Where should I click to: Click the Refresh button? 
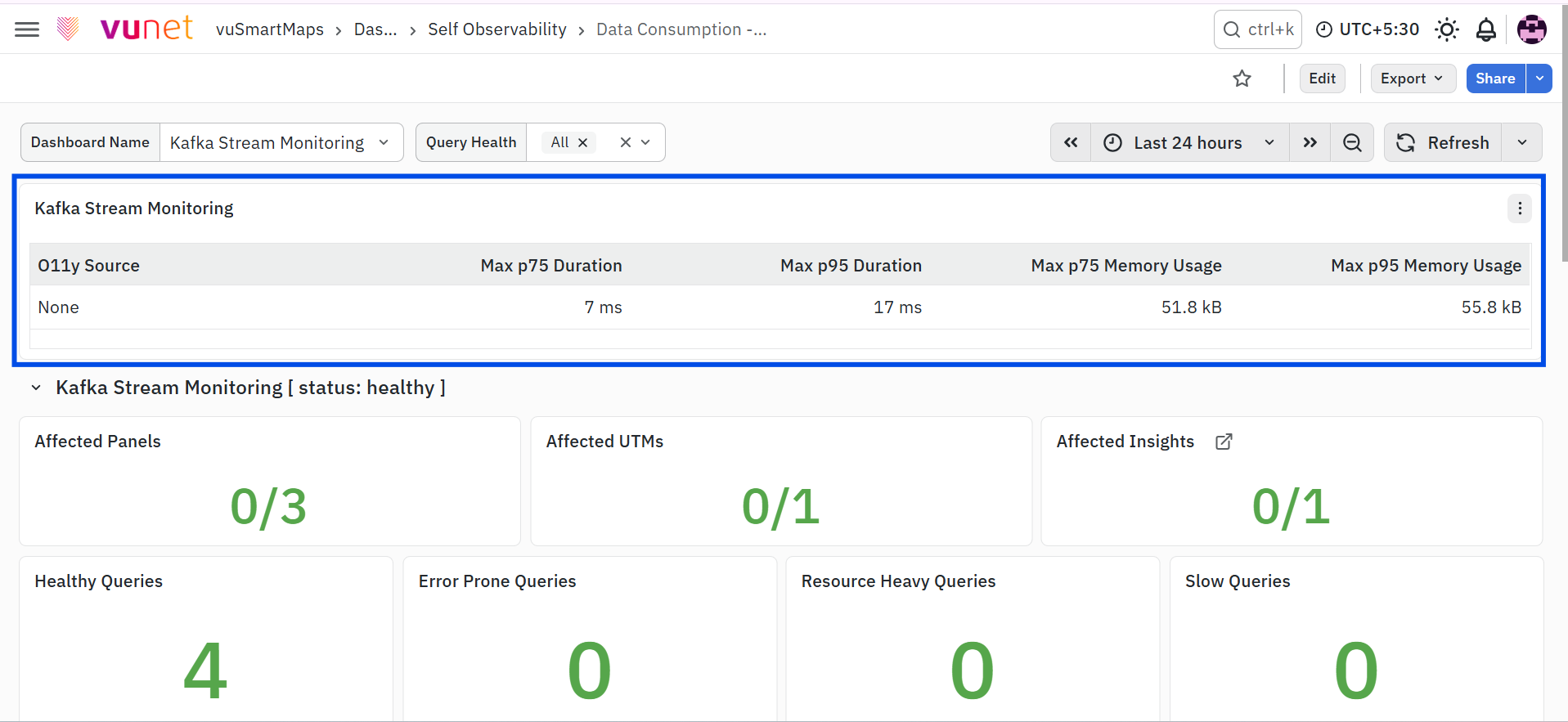(x=1443, y=142)
